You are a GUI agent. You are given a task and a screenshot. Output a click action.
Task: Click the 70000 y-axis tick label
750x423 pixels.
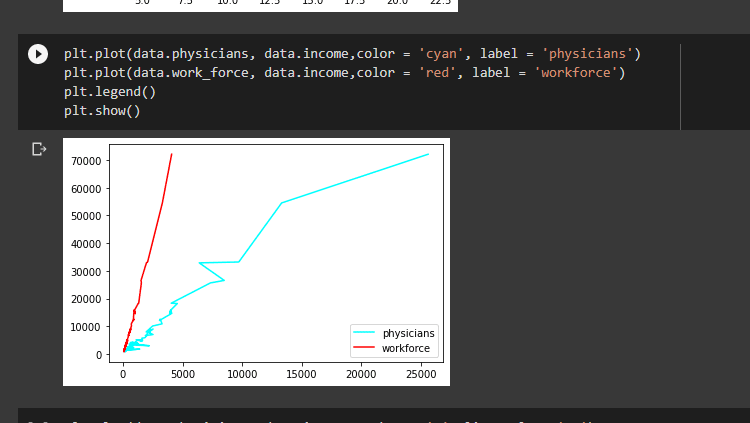coord(86,161)
